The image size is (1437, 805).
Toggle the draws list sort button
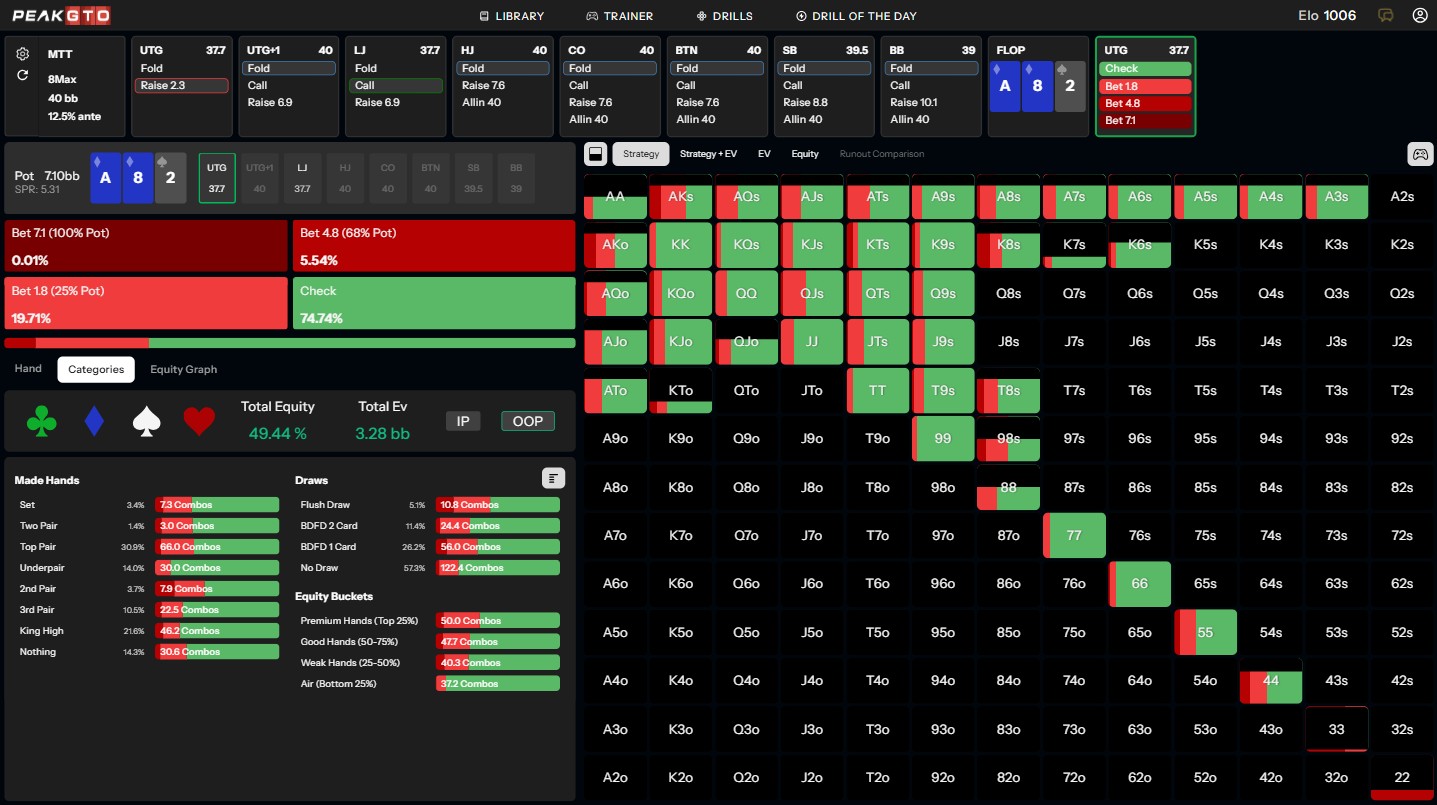(x=553, y=478)
